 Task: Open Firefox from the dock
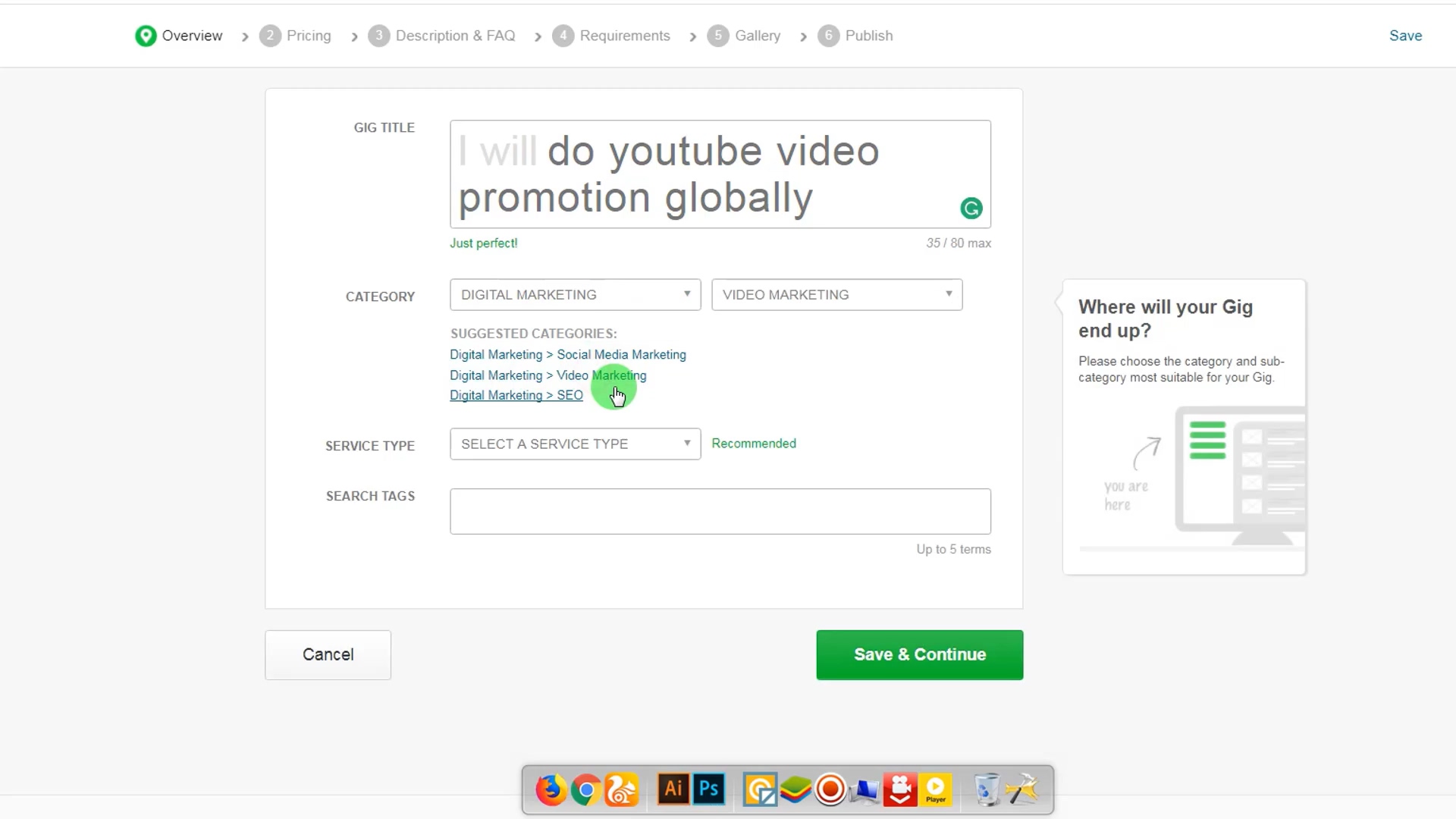(x=551, y=789)
